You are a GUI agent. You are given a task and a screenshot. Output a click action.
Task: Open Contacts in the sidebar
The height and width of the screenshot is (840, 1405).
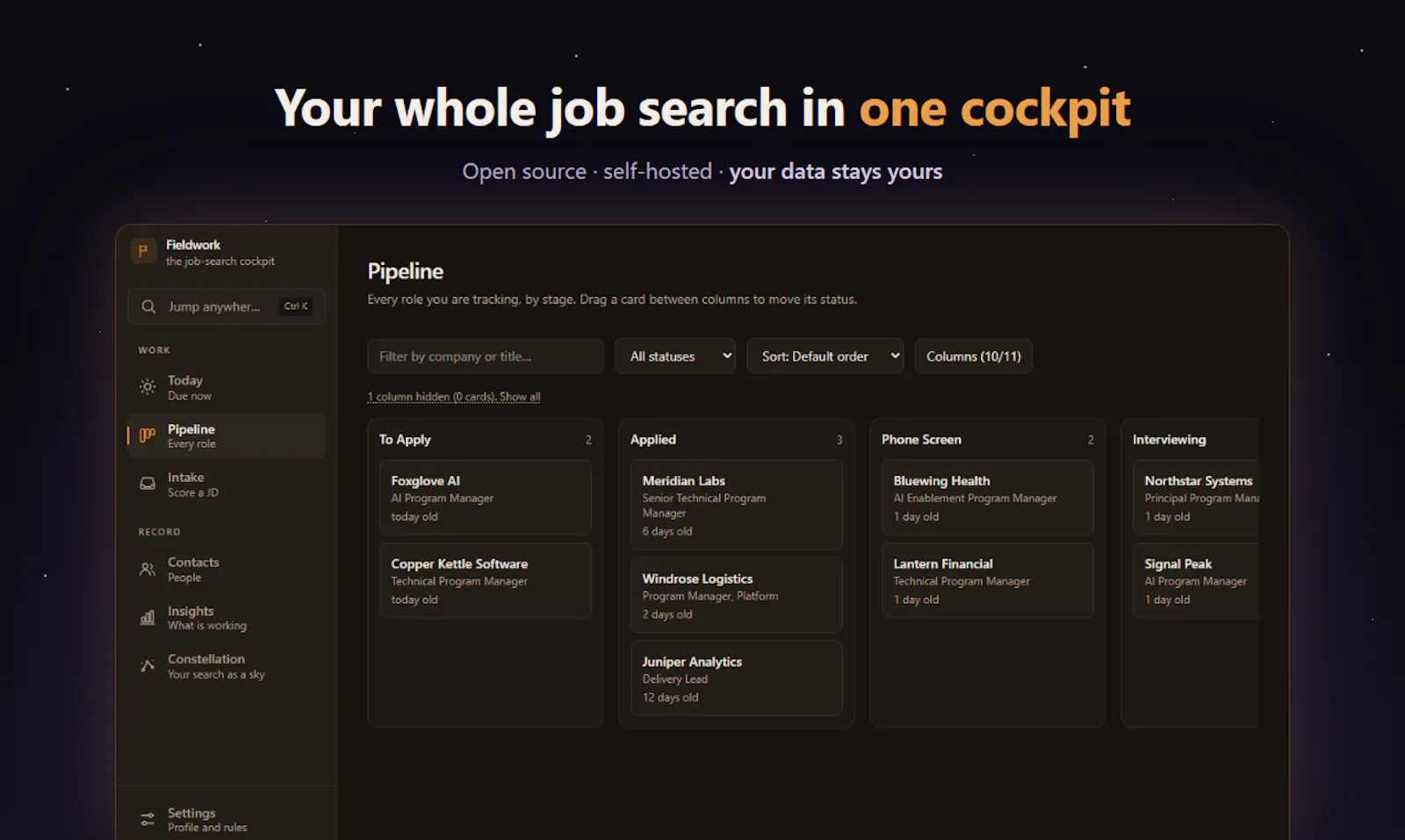(227, 569)
